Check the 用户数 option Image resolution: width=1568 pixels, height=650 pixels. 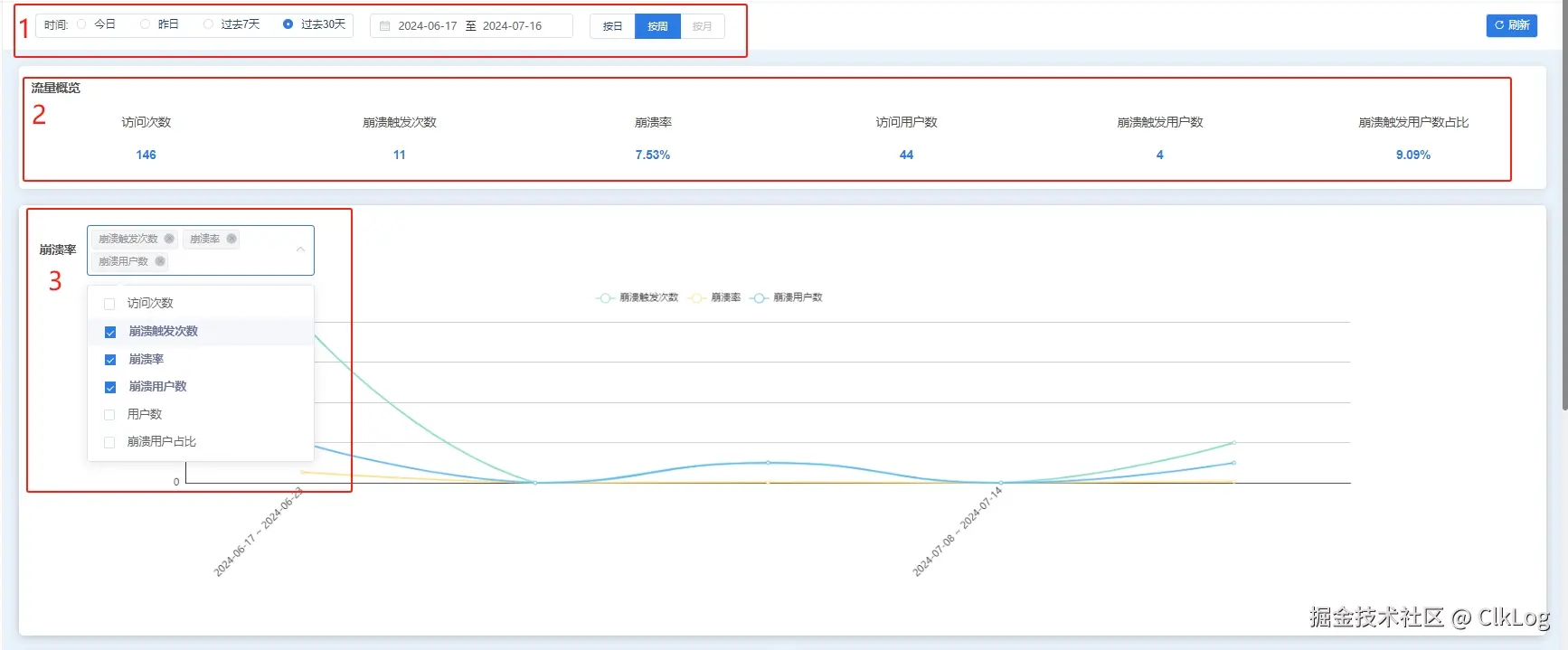coord(109,415)
